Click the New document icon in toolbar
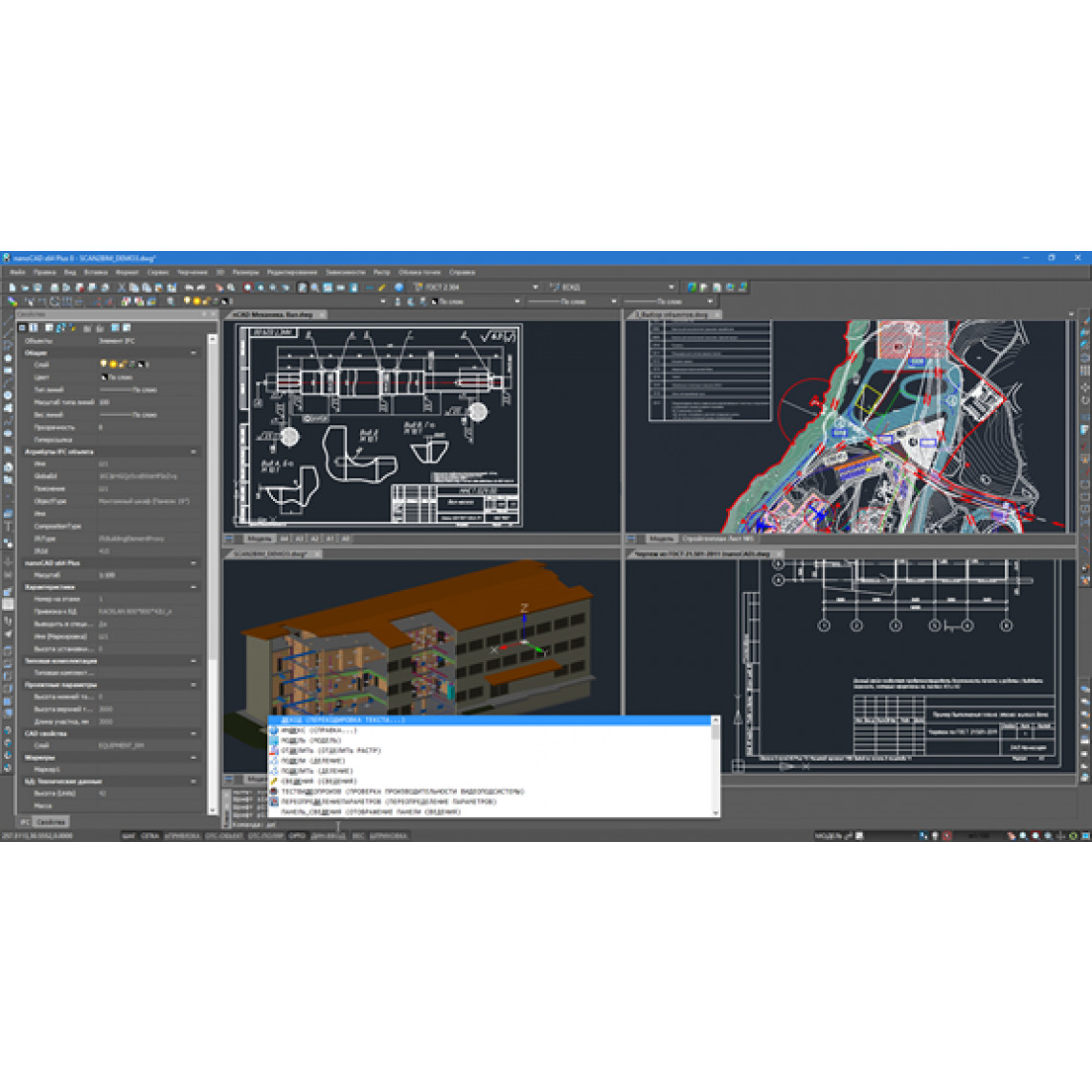 pos(11,287)
